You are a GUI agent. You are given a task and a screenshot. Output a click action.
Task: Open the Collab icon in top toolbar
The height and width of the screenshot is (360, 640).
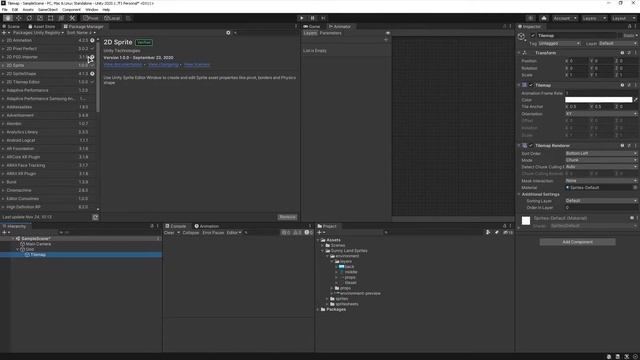click(x=530, y=18)
